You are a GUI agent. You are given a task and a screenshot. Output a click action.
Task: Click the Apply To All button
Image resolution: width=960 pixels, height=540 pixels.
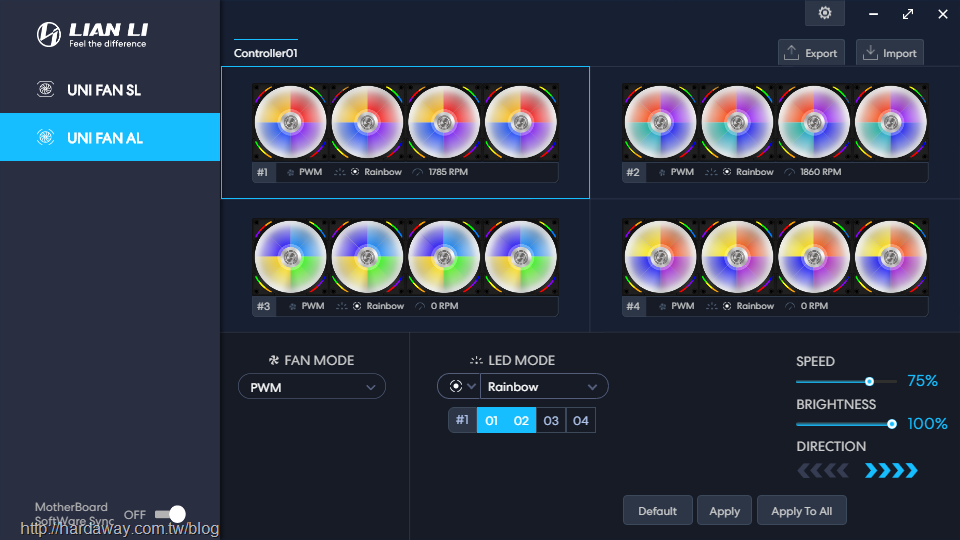coord(802,511)
